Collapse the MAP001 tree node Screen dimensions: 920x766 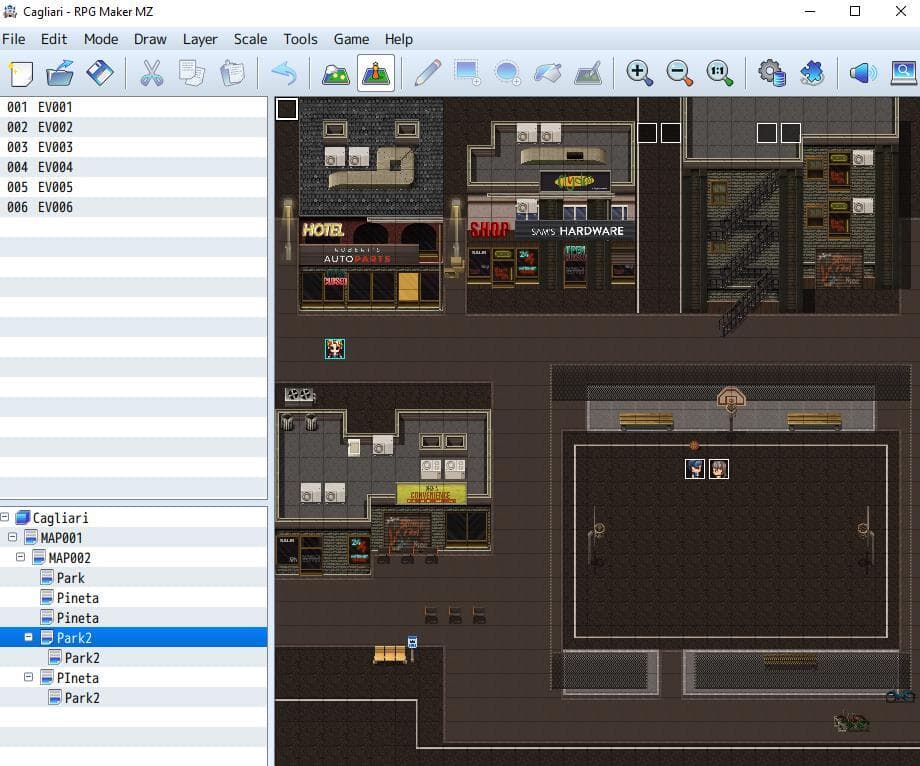coord(12,537)
